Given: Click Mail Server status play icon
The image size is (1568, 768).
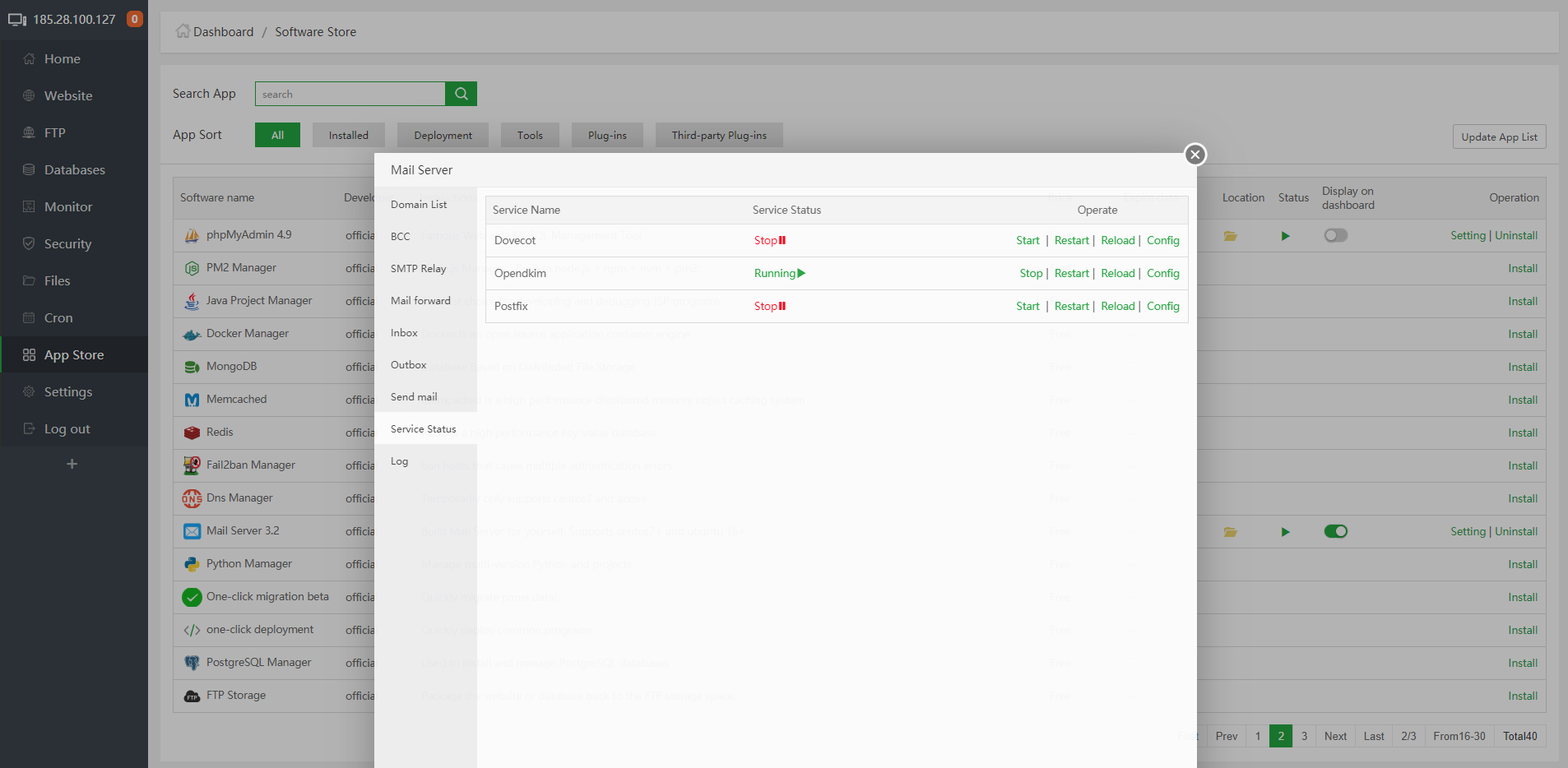Looking at the screenshot, I should click(x=1285, y=532).
